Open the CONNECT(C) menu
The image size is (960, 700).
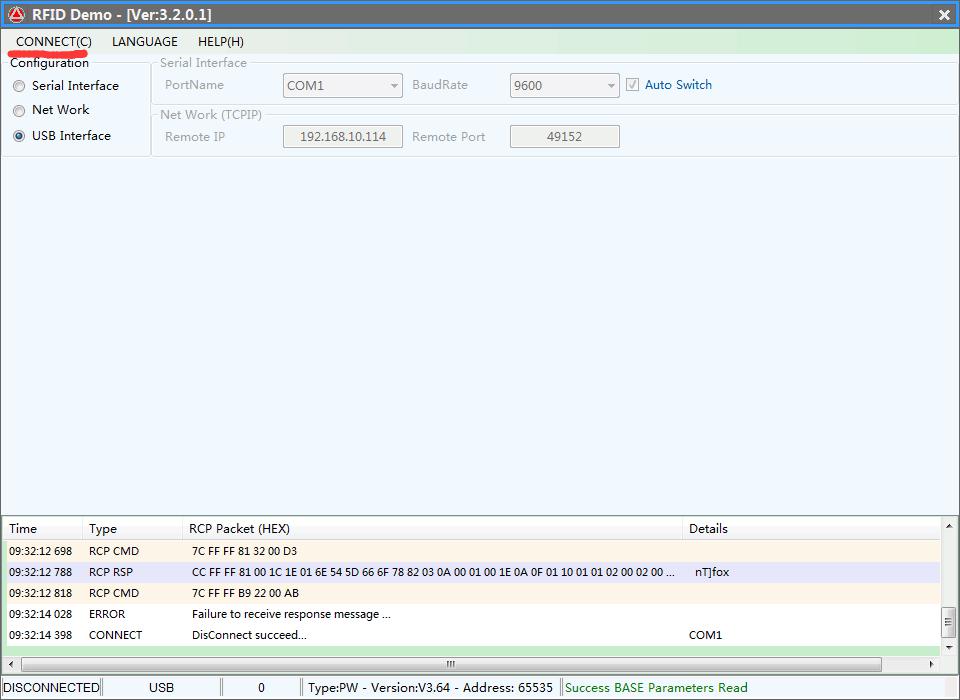click(x=54, y=41)
